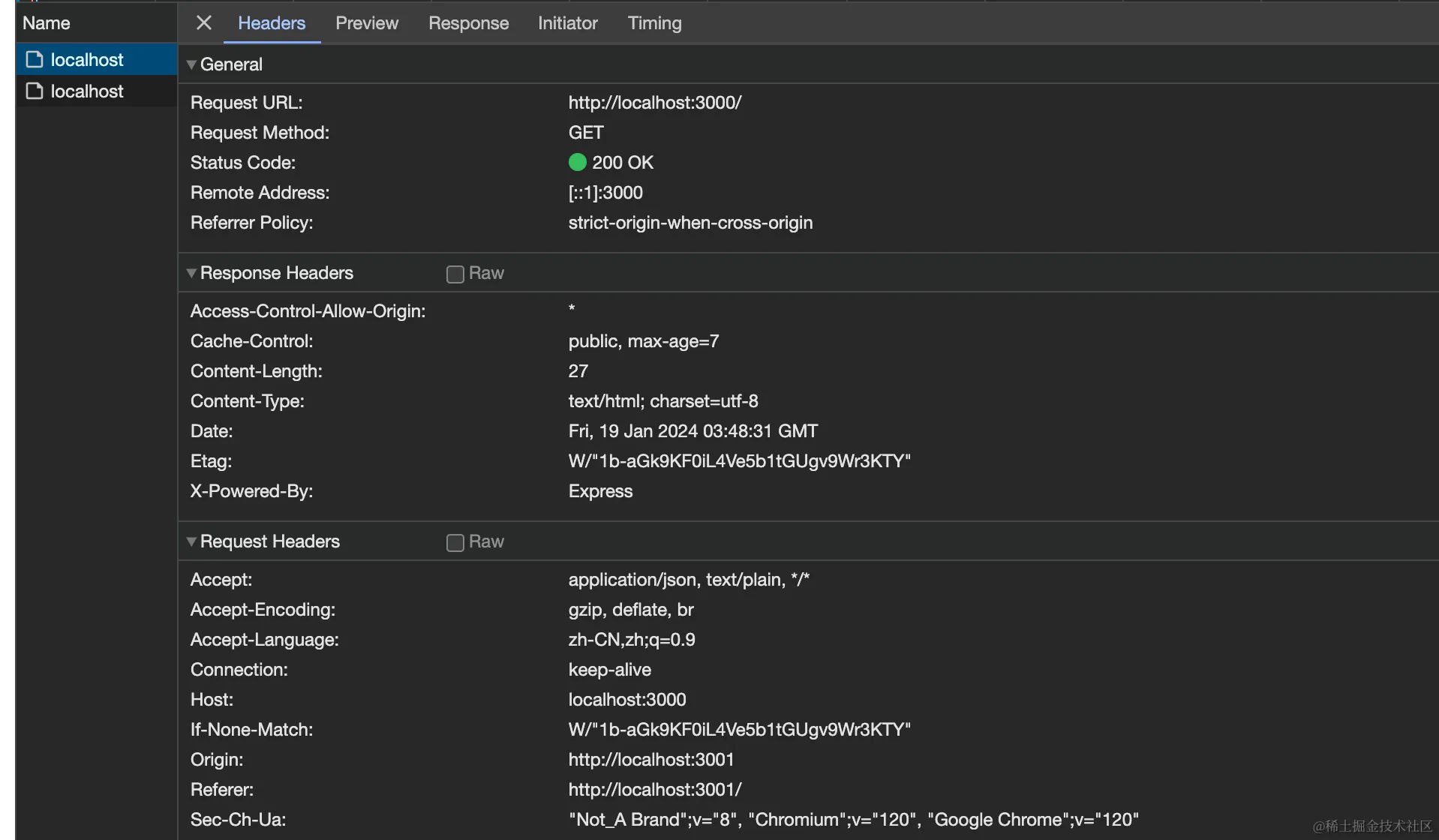This screenshot has height=840, width=1439.
Task: Close the request details panel
Action: point(203,22)
